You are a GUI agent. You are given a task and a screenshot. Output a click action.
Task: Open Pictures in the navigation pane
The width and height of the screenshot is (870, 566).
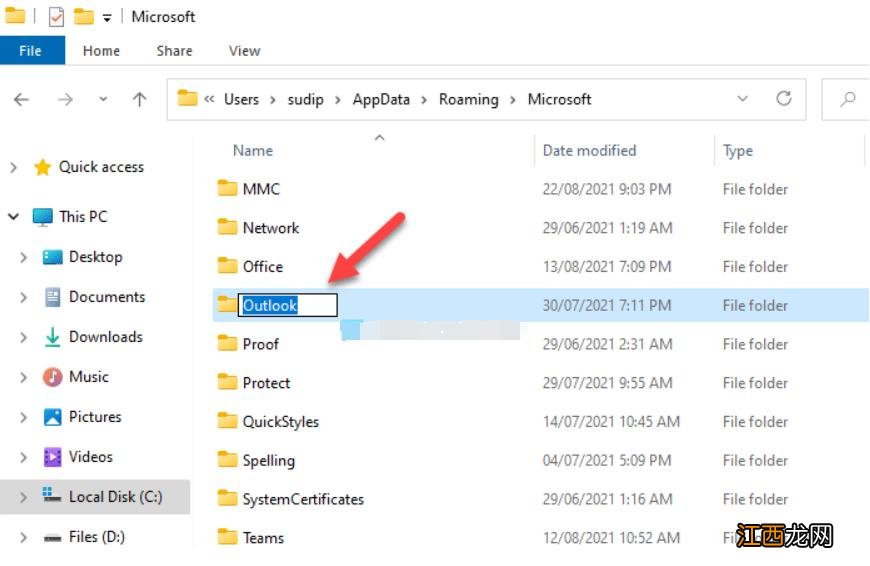(95, 417)
